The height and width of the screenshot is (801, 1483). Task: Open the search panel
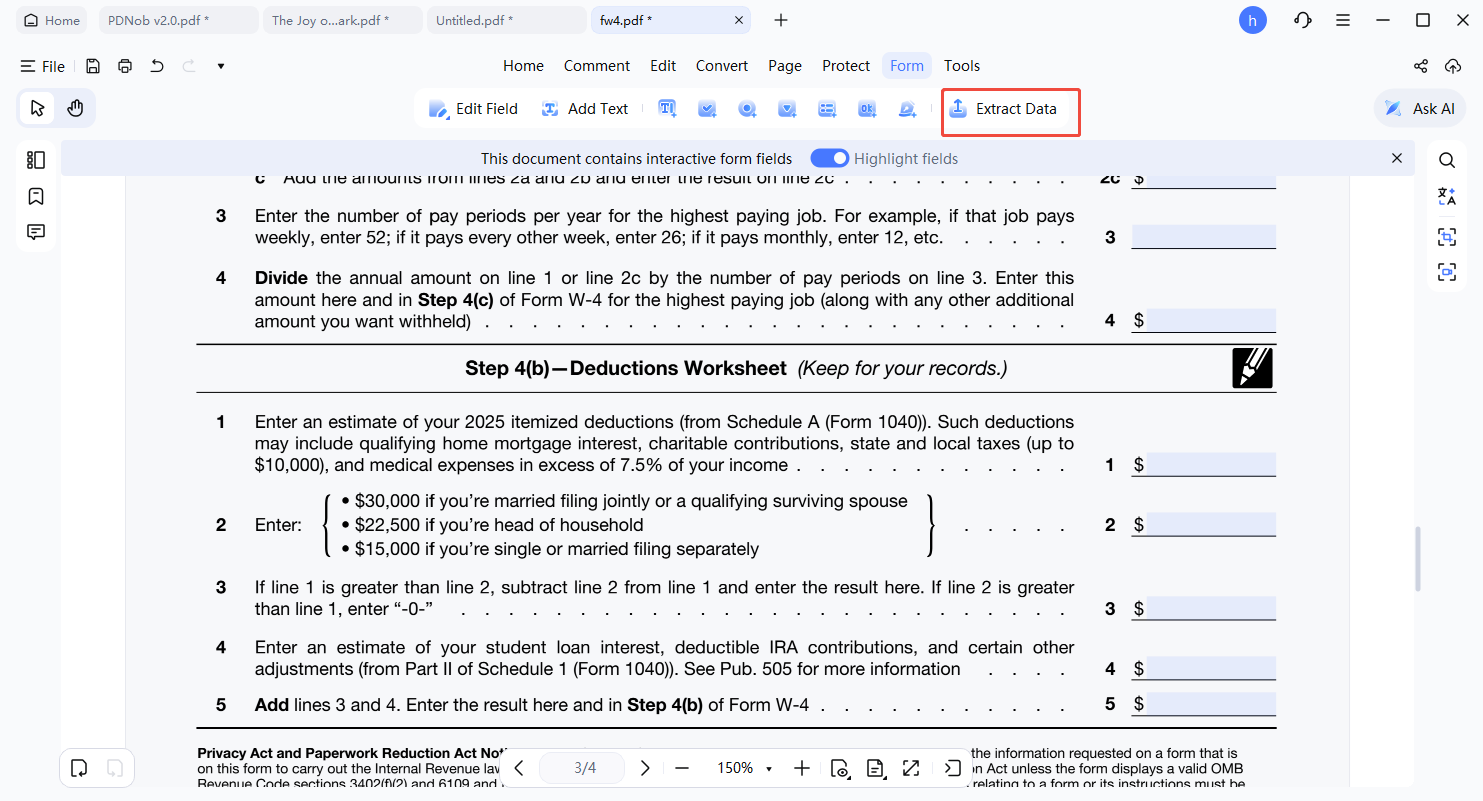click(x=1447, y=158)
